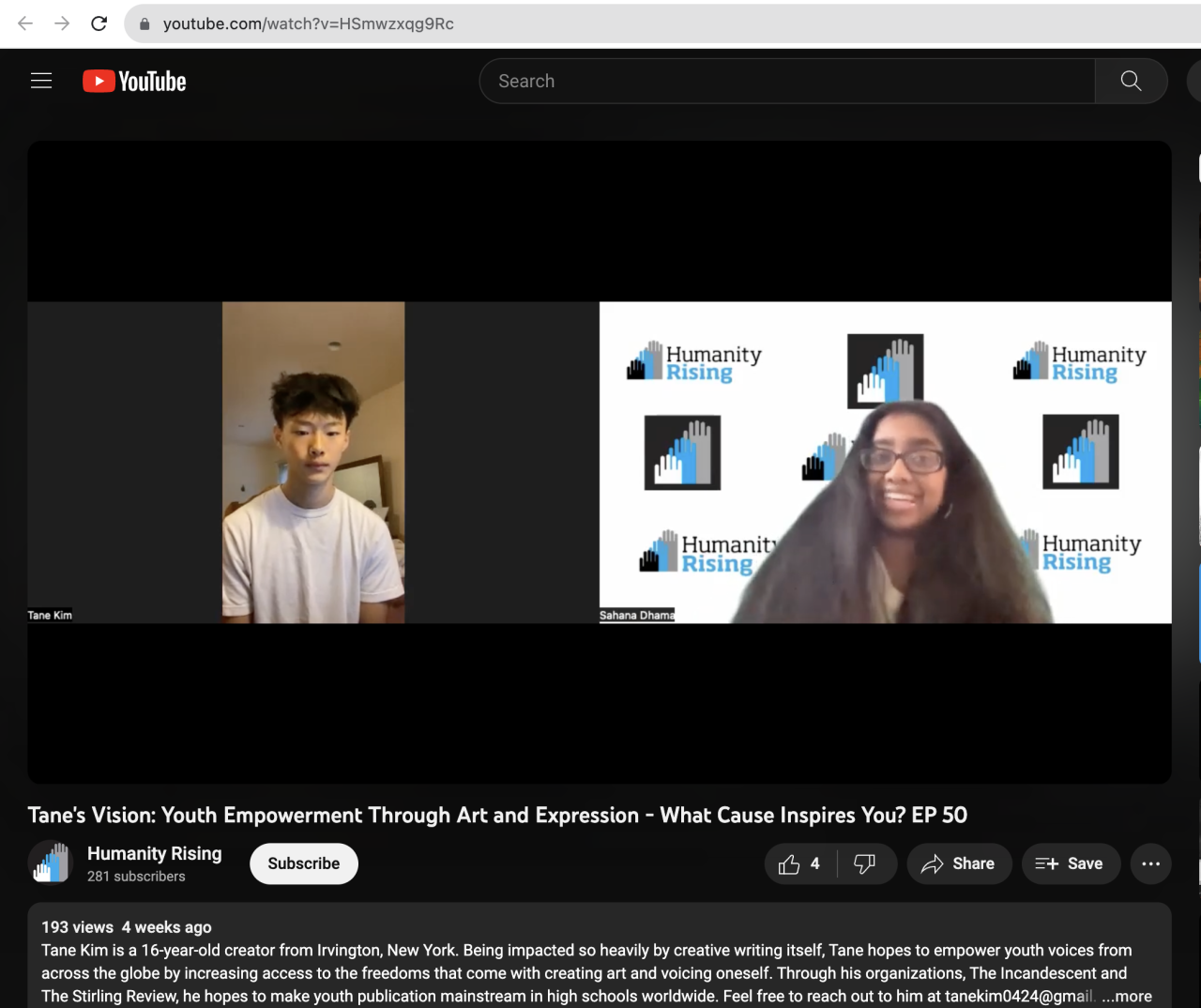This screenshot has height=1008, width=1201.
Task: Click the 281 subscribers count
Action: pyautogui.click(x=136, y=877)
